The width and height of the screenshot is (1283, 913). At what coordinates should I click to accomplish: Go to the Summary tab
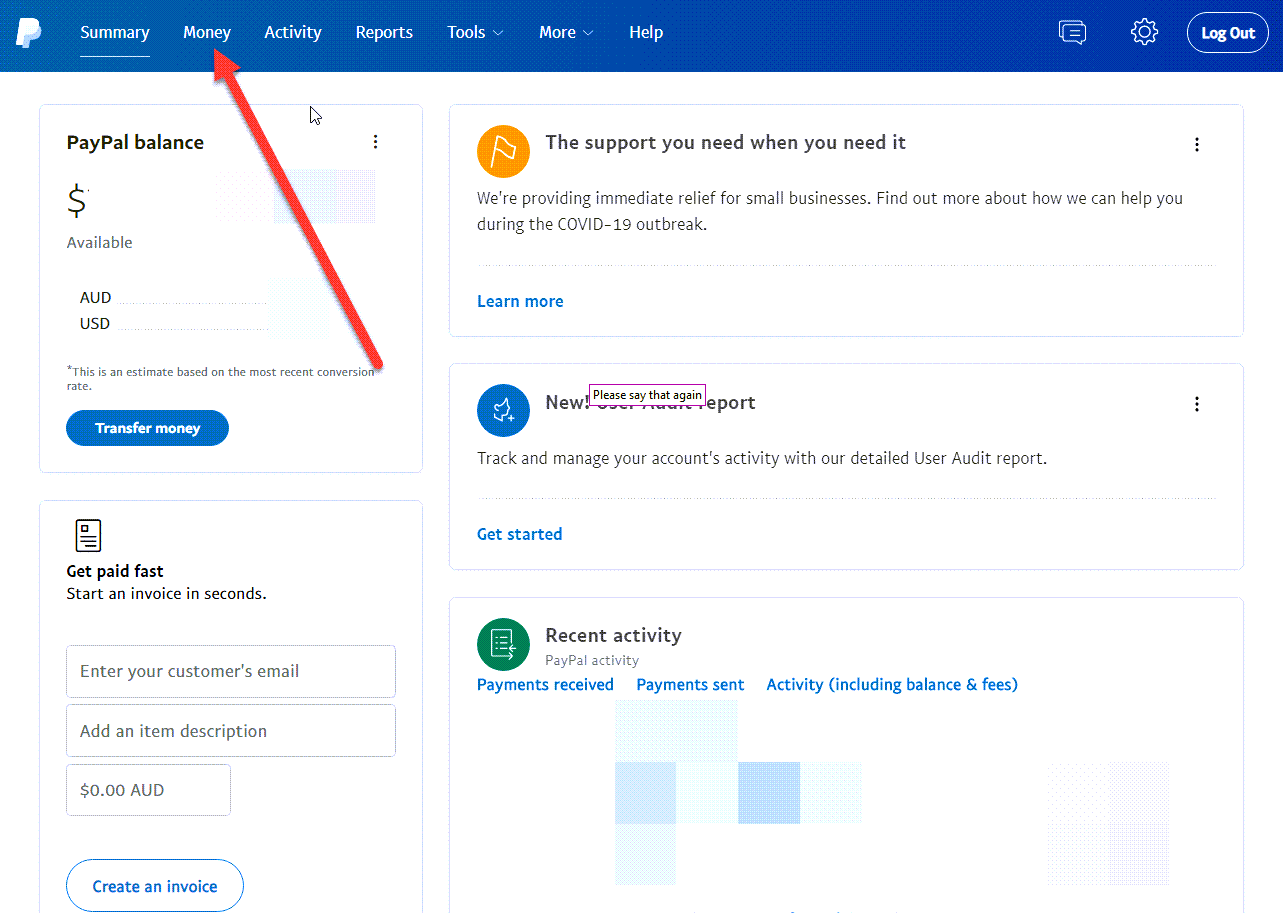(115, 32)
